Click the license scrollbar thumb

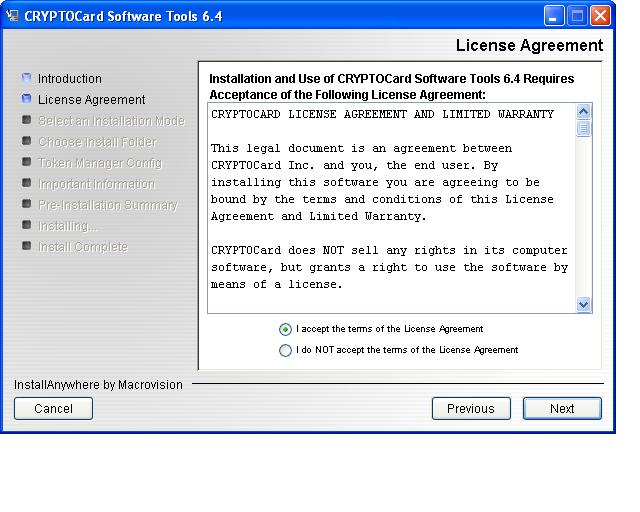(584, 128)
